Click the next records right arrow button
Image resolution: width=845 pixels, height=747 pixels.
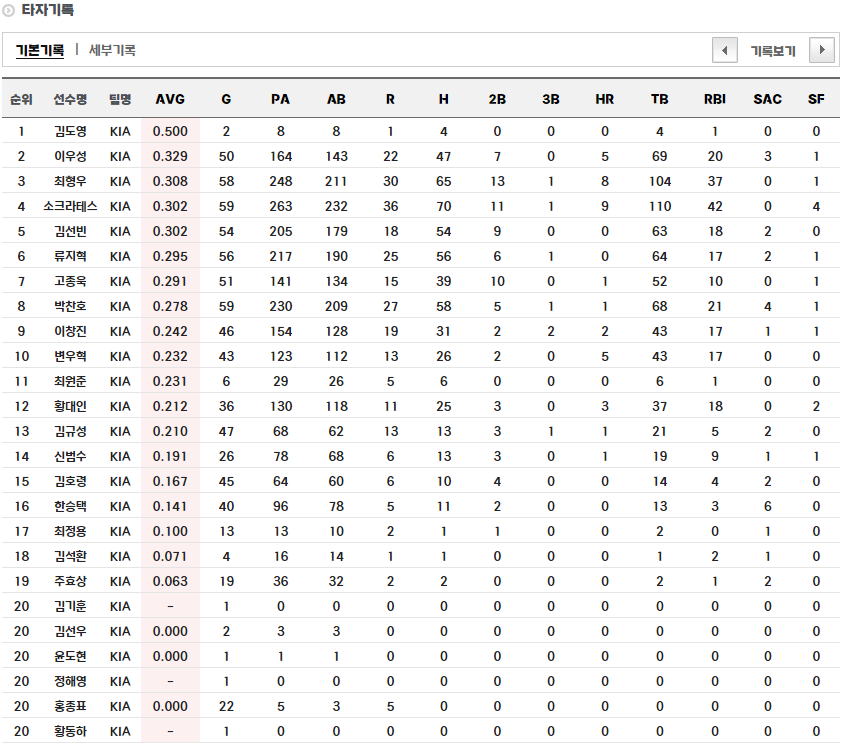click(x=821, y=51)
